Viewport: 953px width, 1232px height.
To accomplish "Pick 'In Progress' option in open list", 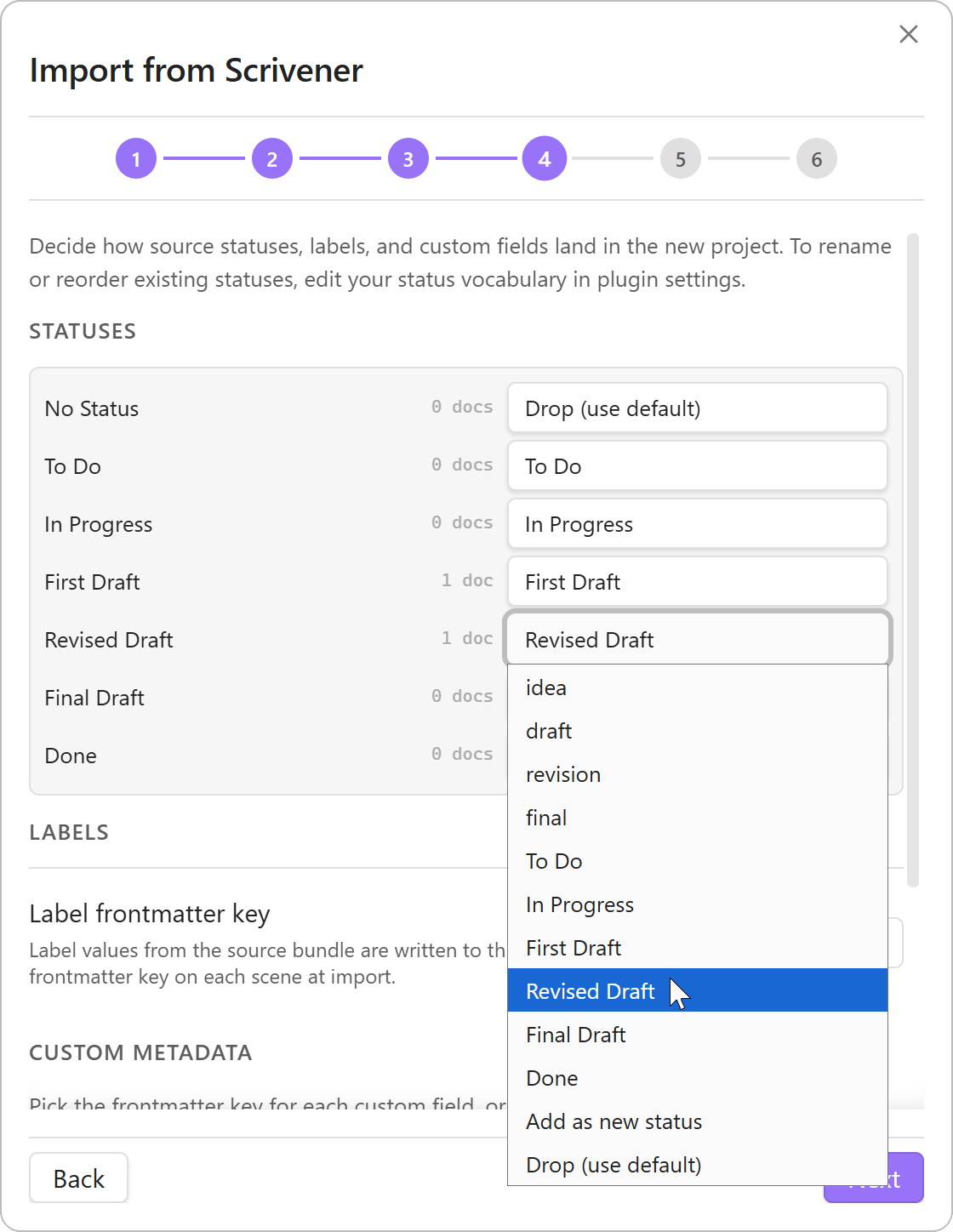I will (x=698, y=904).
